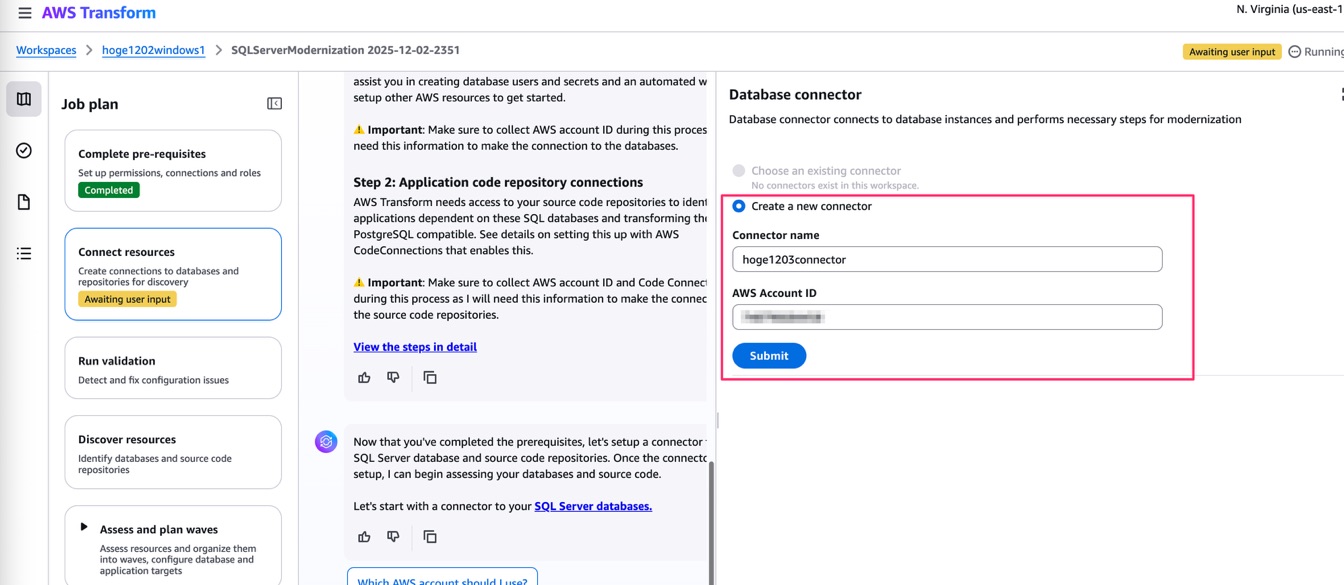Thumbs down the prerequisites steps message
The width and height of the screenshot is (1344, 585).
pyautogui.click(x=393, y=378)
